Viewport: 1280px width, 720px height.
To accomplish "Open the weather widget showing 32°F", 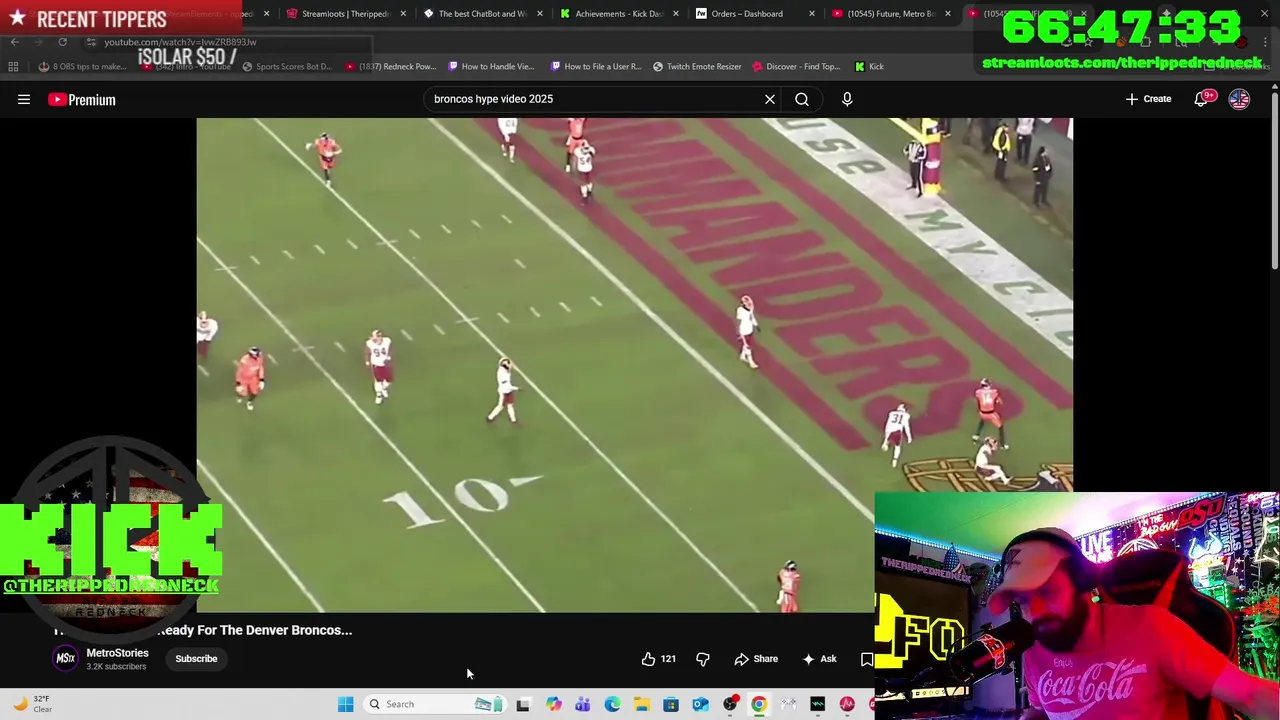I will coord(32,704).
